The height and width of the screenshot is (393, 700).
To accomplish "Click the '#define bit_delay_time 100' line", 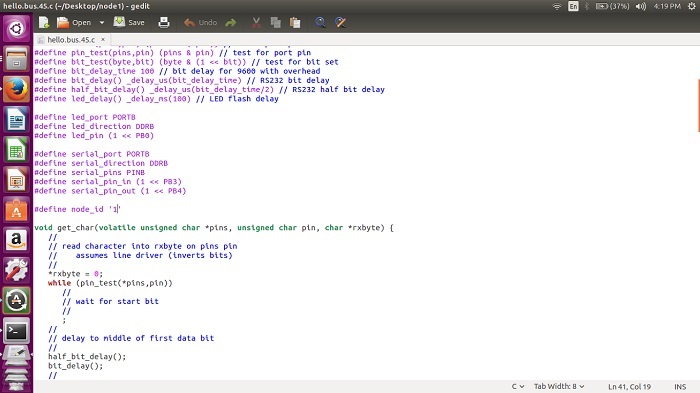I will 177,71.
